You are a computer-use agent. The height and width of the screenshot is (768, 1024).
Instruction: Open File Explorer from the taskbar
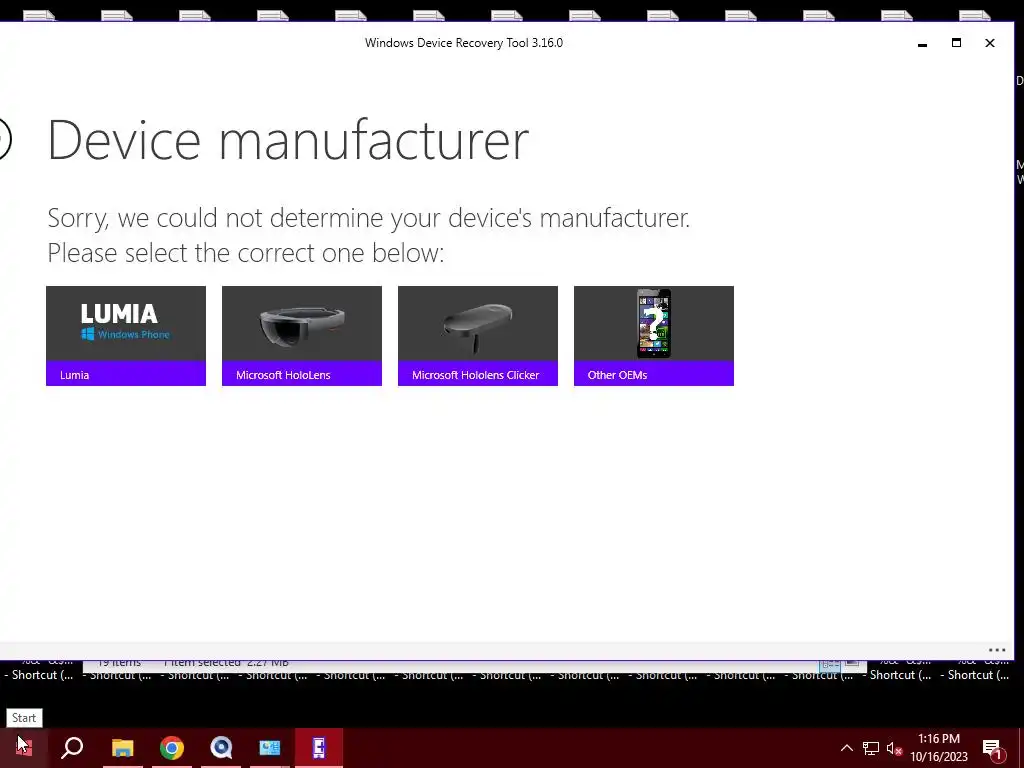pos(122,748)
